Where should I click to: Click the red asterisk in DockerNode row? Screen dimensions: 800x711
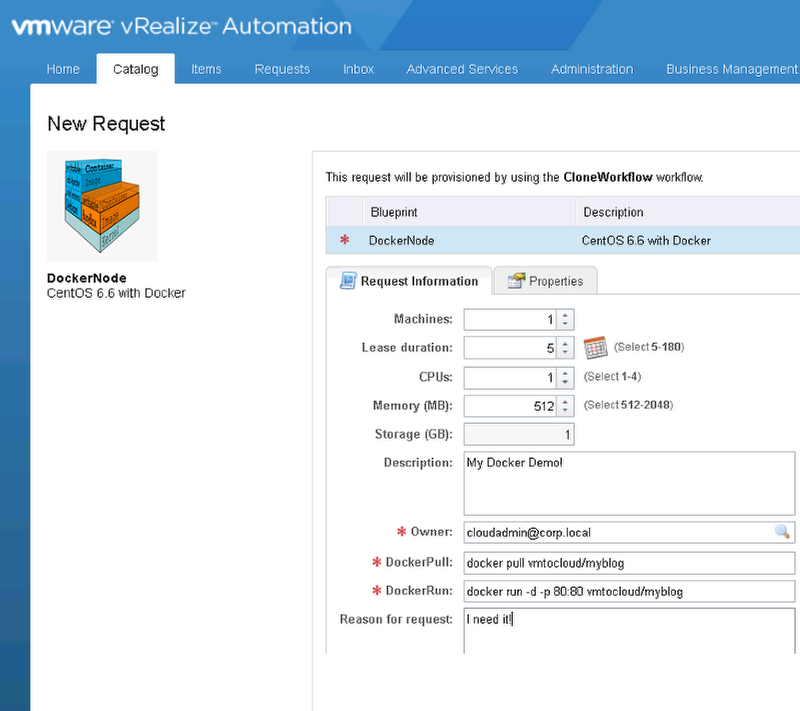coord(345,239)
